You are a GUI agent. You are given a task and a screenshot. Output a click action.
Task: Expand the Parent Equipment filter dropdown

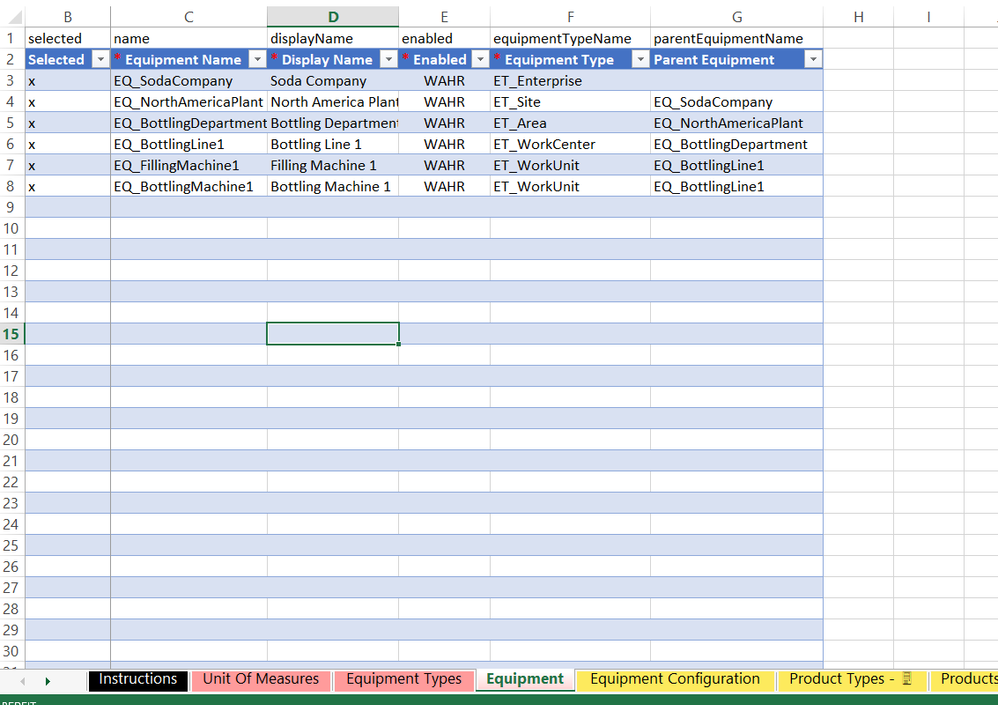tap(812, 60)
